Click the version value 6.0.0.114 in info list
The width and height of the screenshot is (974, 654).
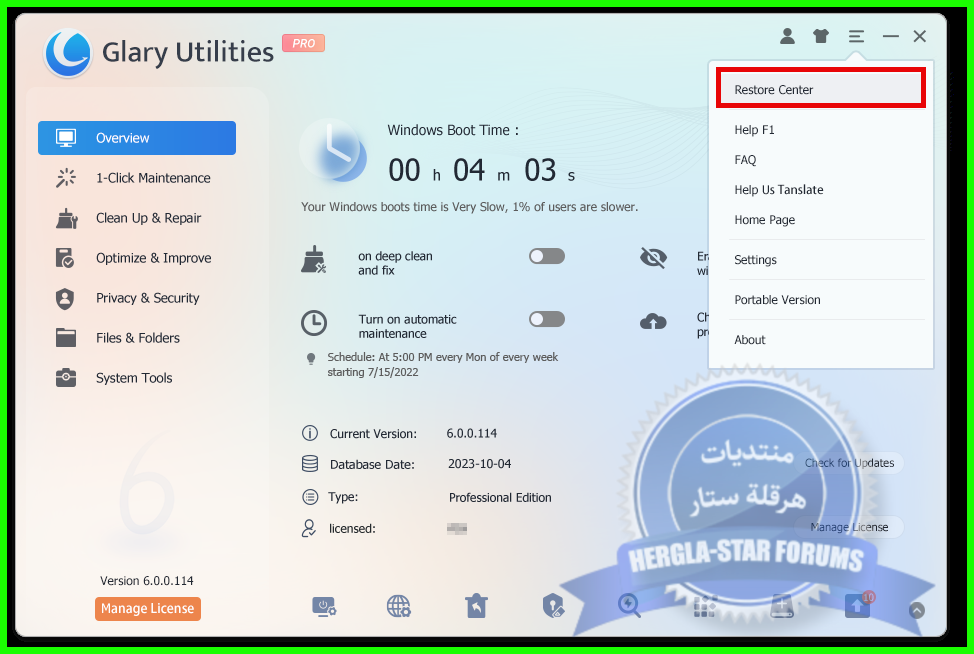[471, 434]
